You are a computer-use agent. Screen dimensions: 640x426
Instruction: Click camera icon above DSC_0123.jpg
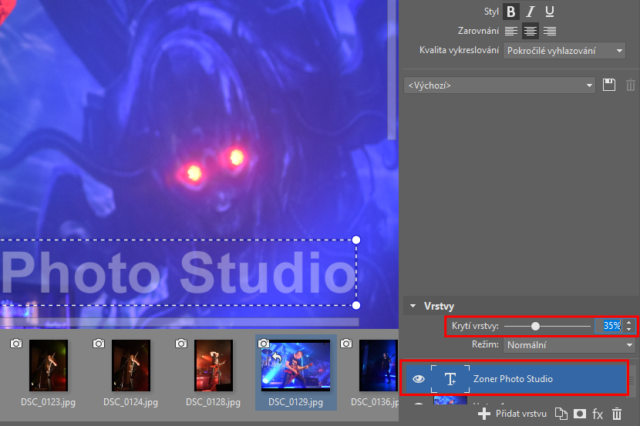click(x=16, y=344)
